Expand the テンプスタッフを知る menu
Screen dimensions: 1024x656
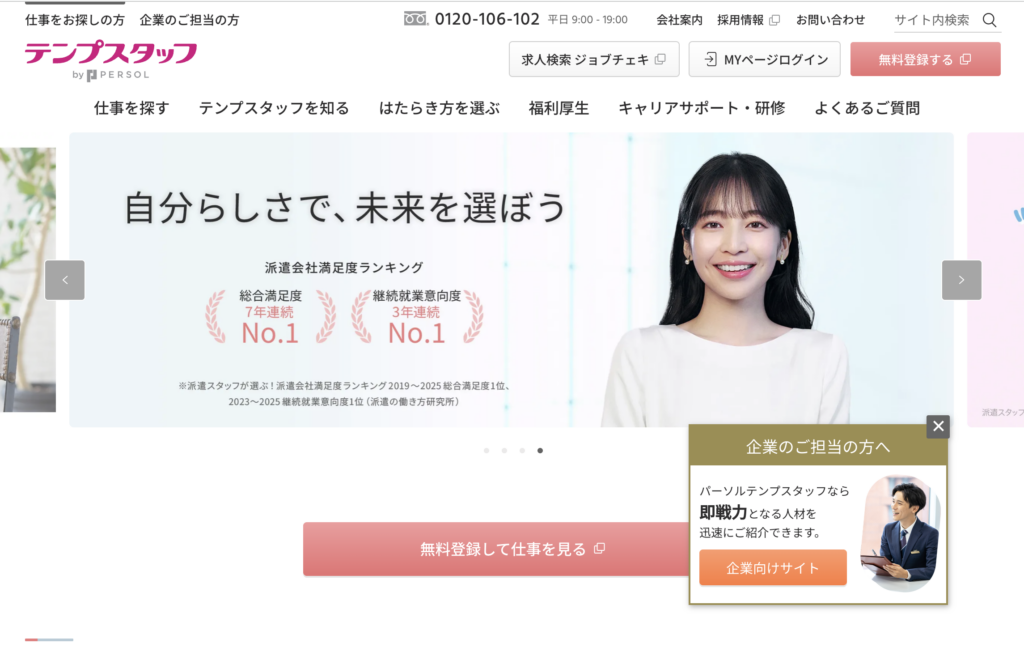pos(274,108)
